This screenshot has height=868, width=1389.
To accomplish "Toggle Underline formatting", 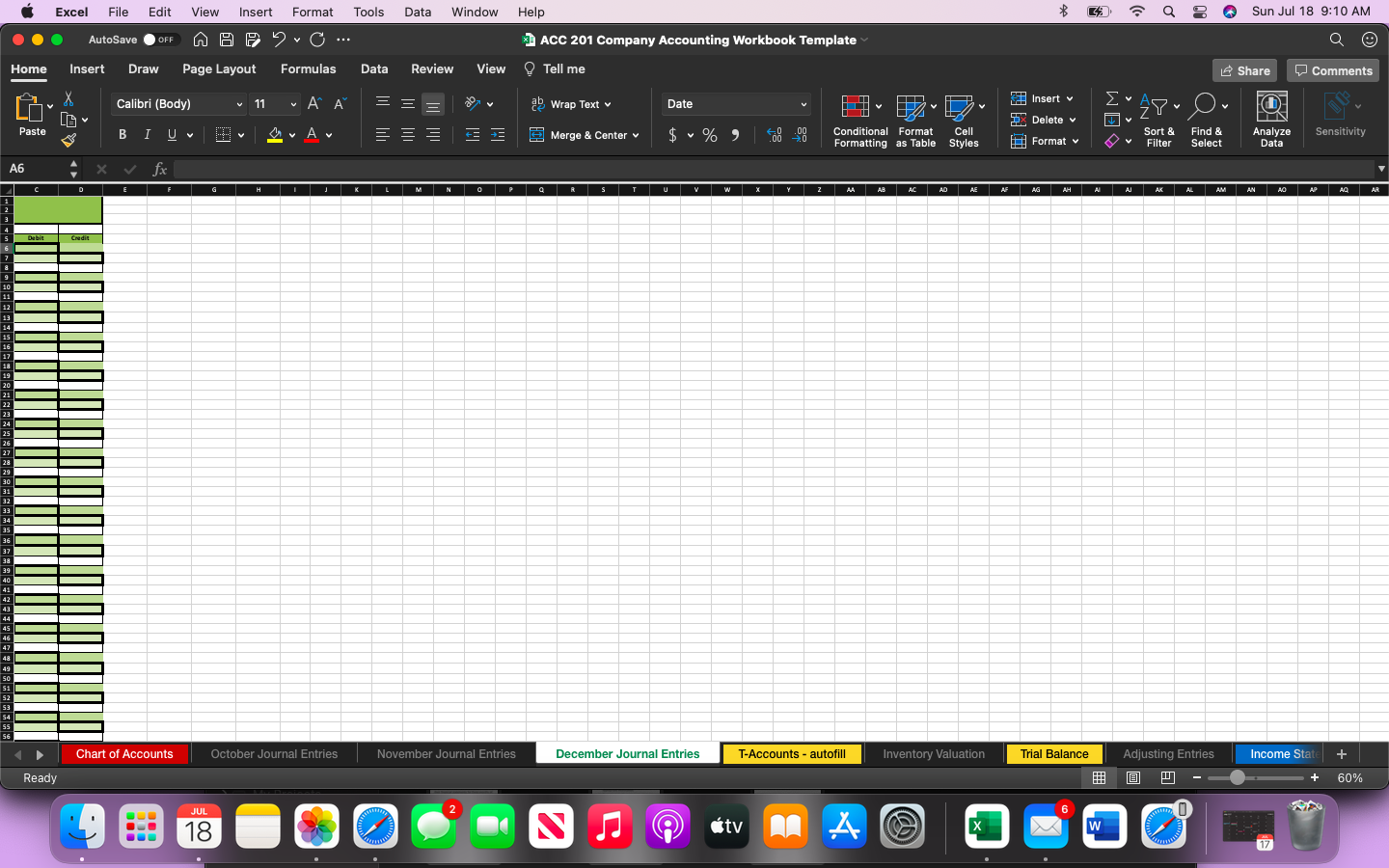I will coord(172,135).
